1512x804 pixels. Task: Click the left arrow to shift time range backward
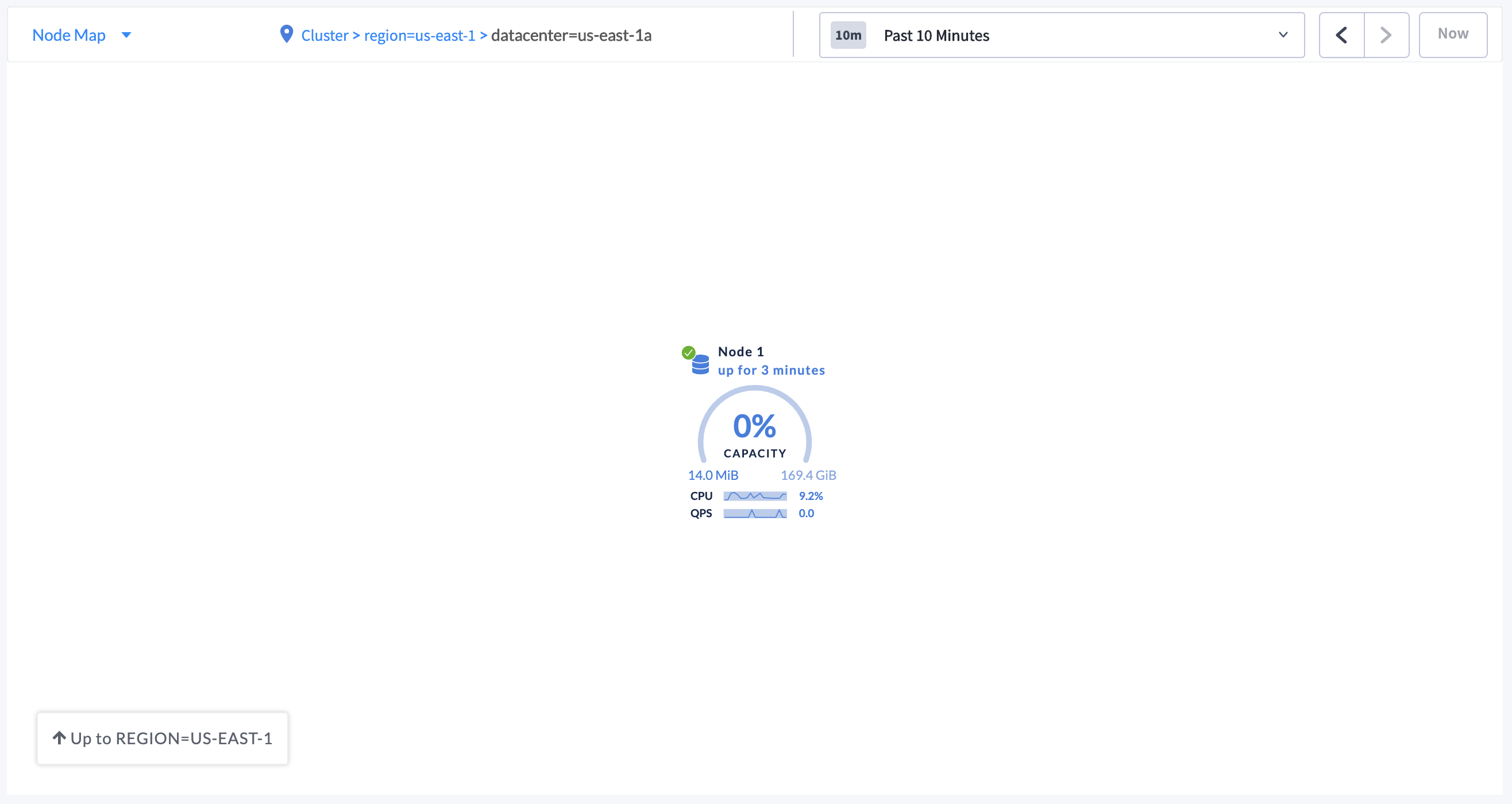pyautogui.click(x=1342, y=34)
